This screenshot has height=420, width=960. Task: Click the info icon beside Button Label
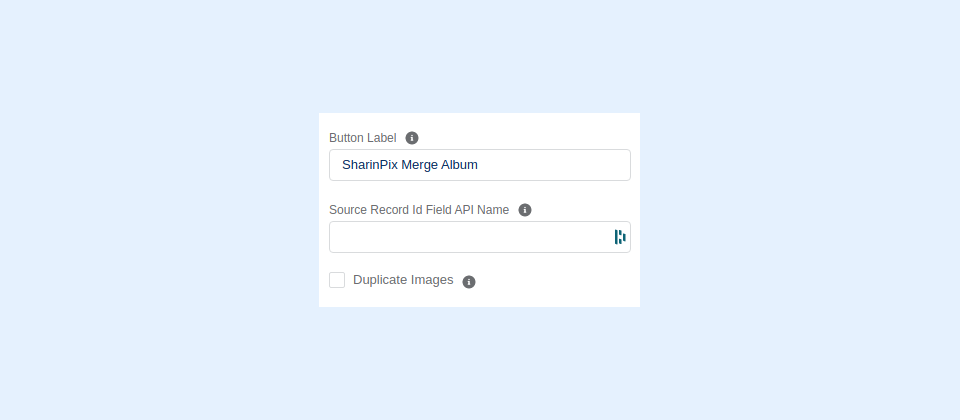412,138
